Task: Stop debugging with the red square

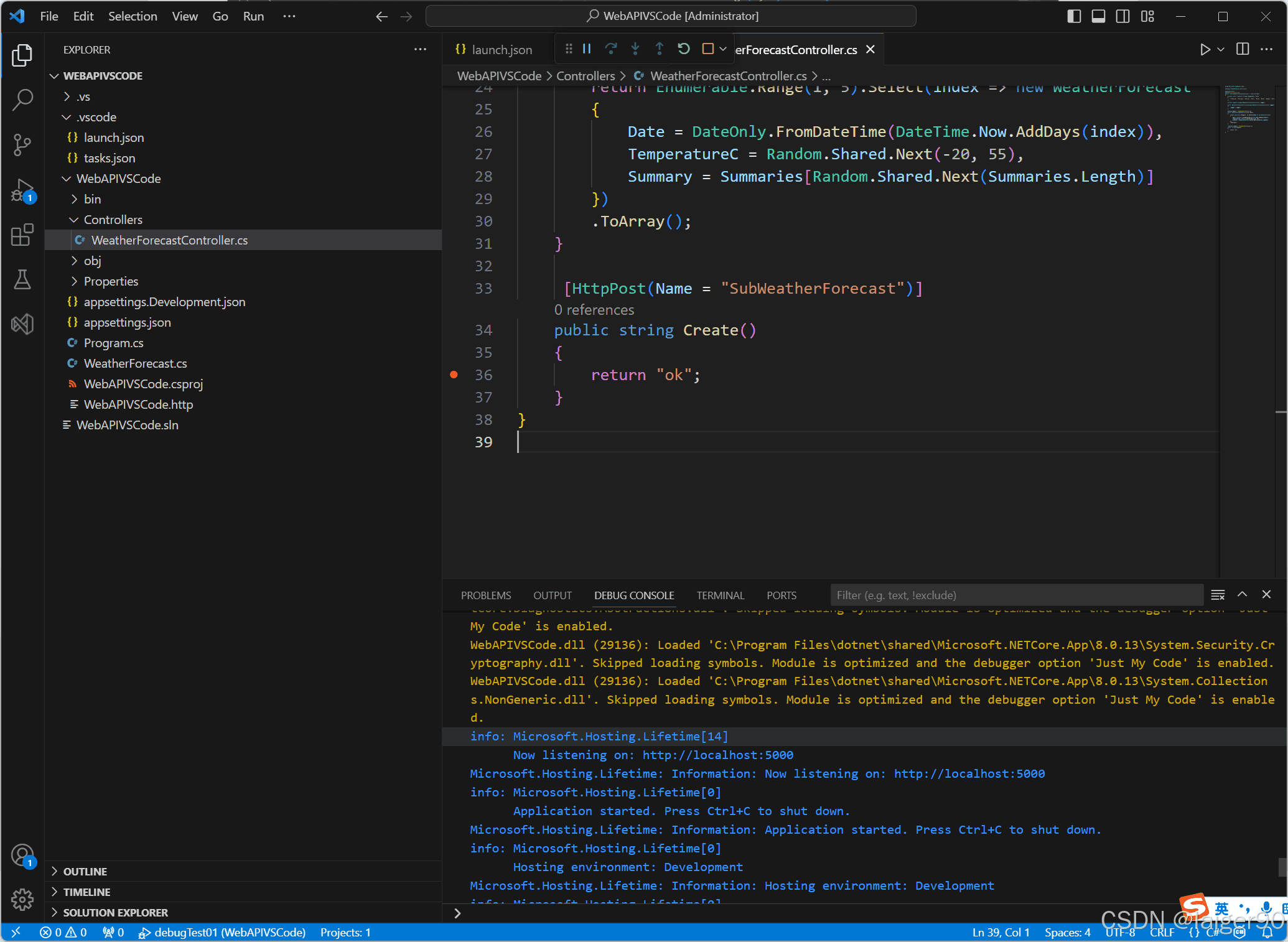Action: coord(707,49)
